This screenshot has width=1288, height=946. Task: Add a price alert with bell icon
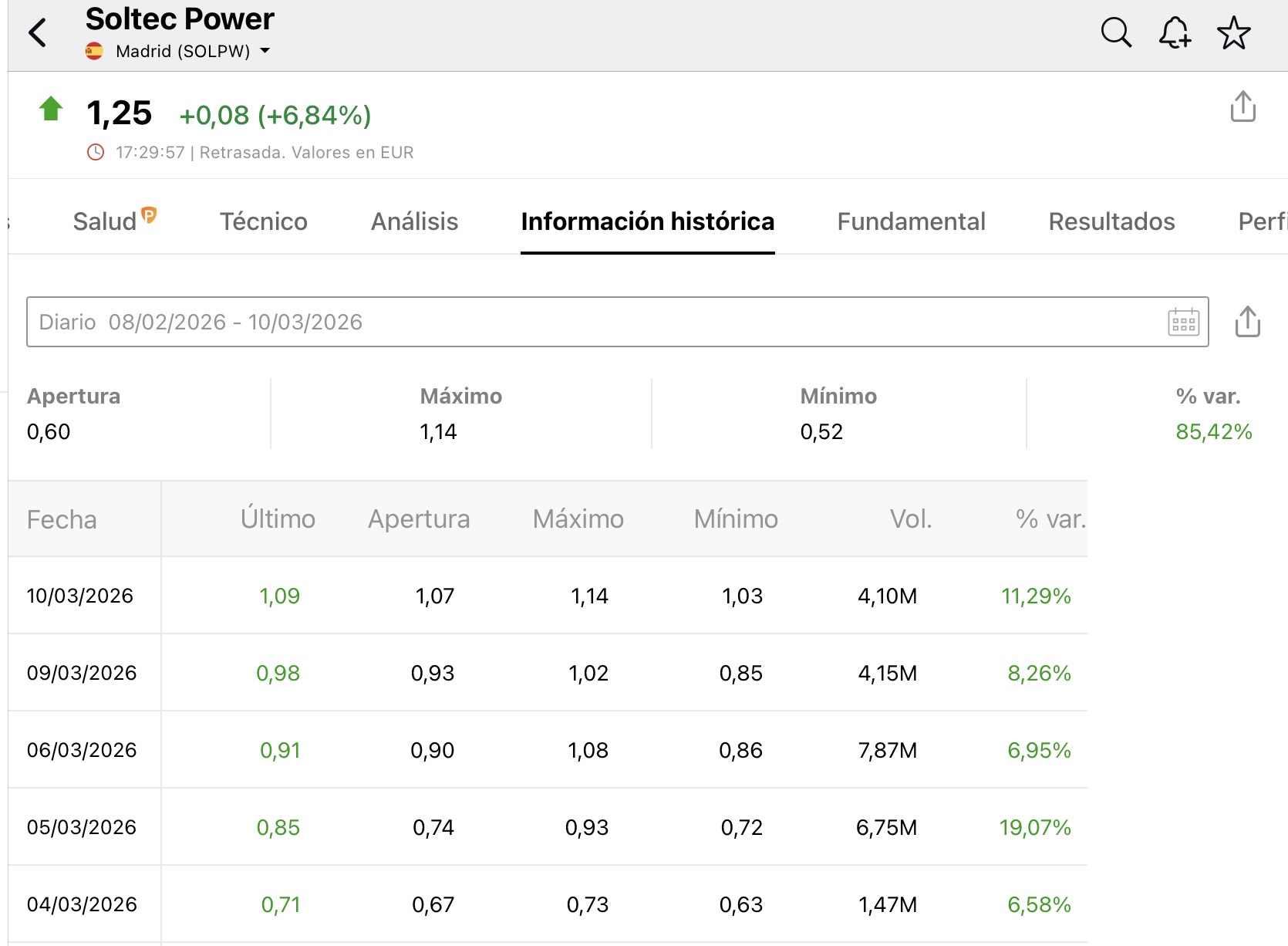[x=1174, y=33]
